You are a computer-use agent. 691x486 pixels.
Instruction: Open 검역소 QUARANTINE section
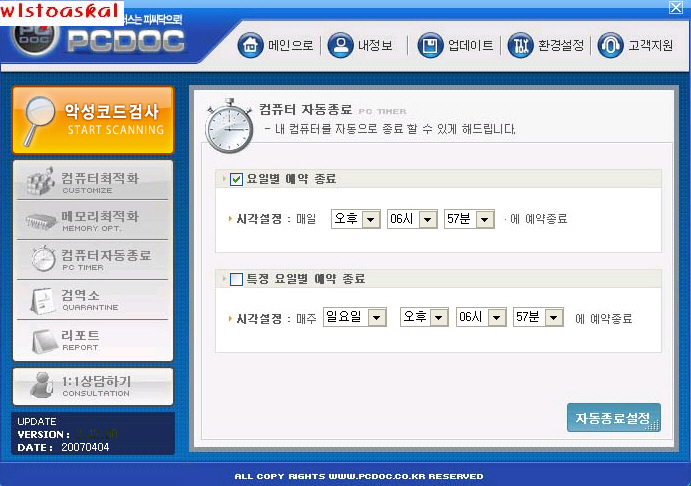click(93, 300)
